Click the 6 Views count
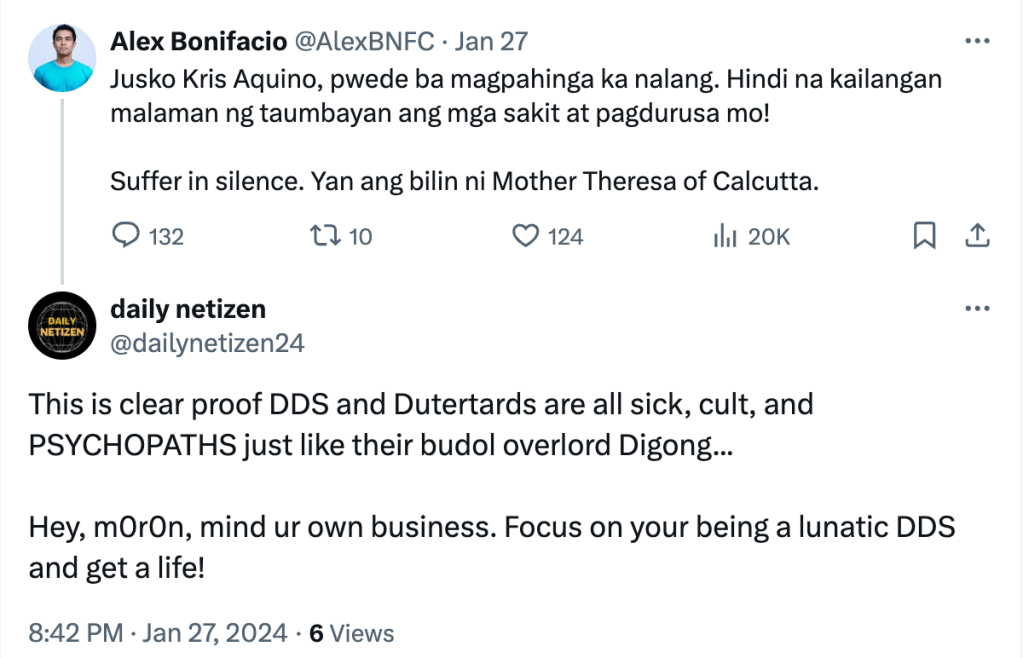This screenshot has width=1023, height=658. (351, 633)
